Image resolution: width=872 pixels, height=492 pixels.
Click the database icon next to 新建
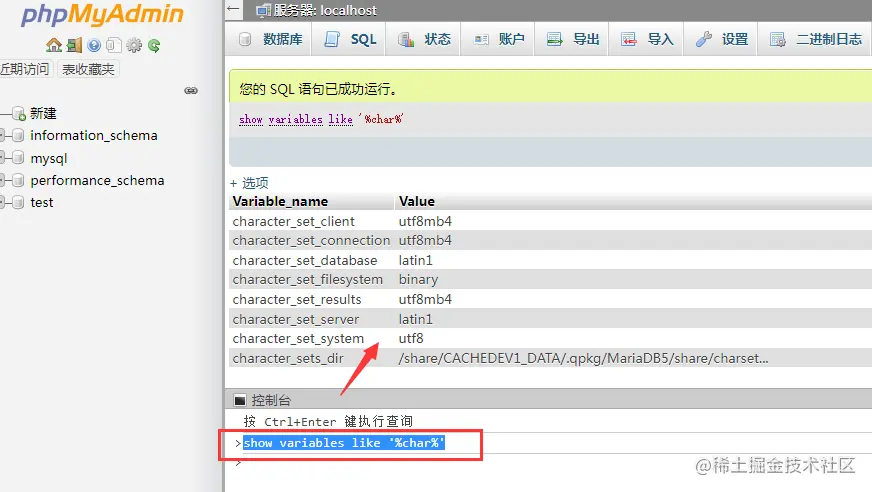19,113
